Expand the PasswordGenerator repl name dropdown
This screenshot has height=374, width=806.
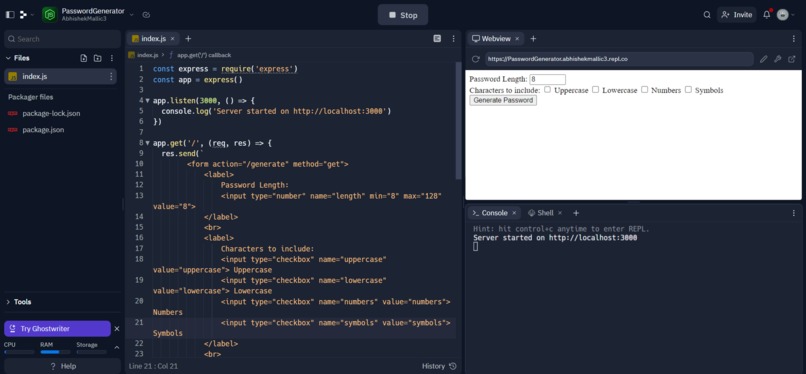tap(132, 15)
